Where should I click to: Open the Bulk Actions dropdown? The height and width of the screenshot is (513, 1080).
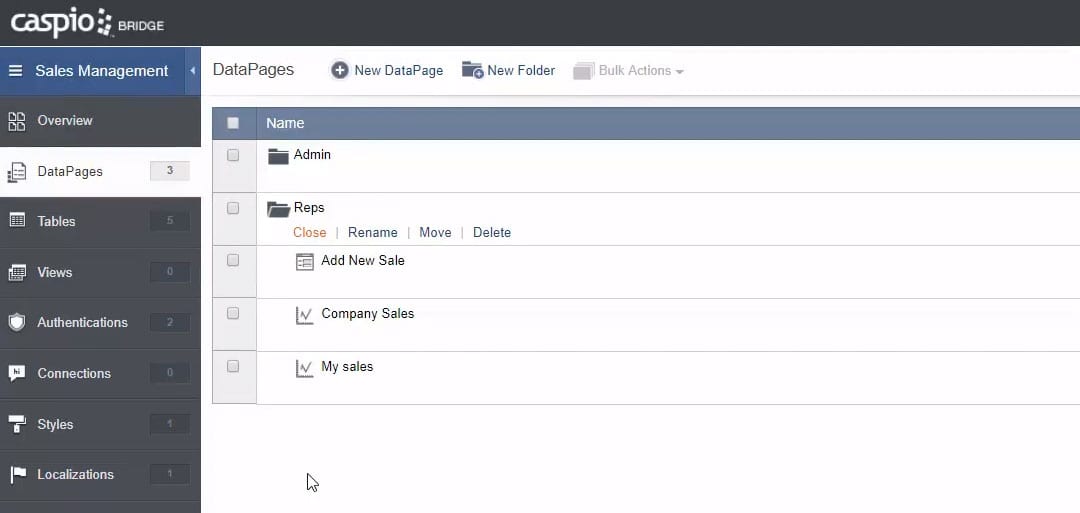(629, 71)
